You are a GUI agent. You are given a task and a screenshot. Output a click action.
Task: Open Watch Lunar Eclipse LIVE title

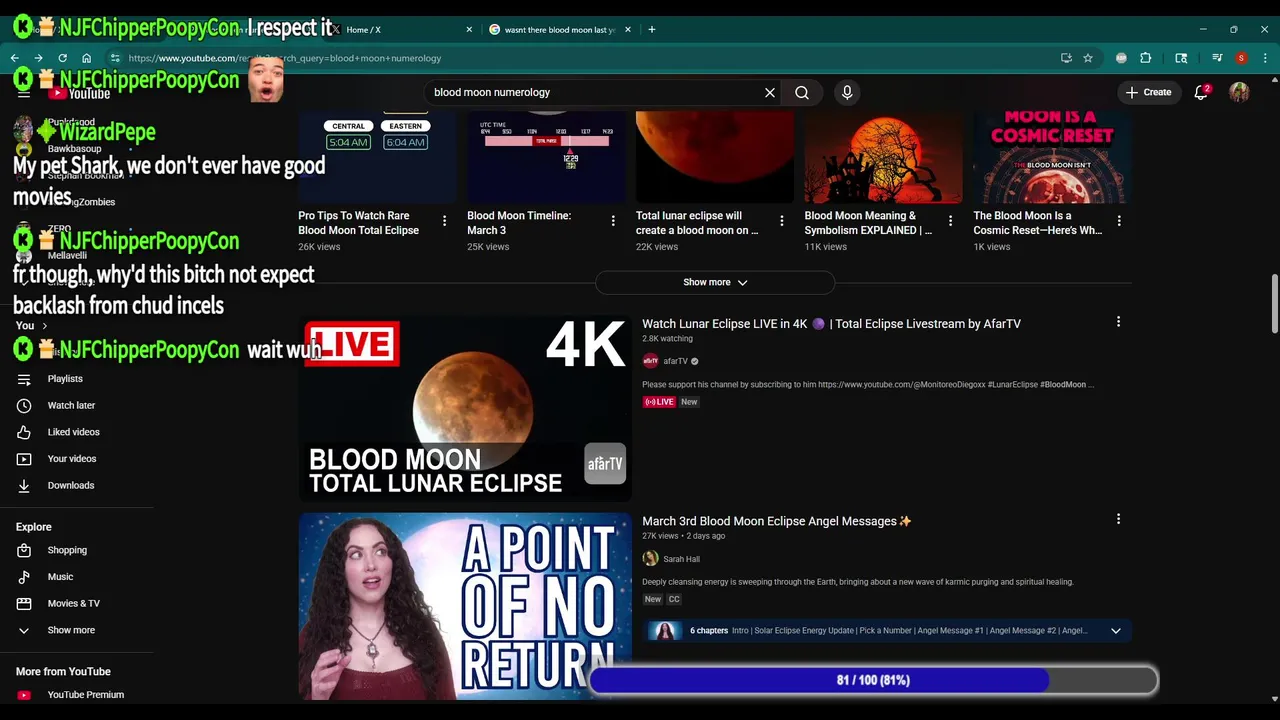(x=831, y=324)
